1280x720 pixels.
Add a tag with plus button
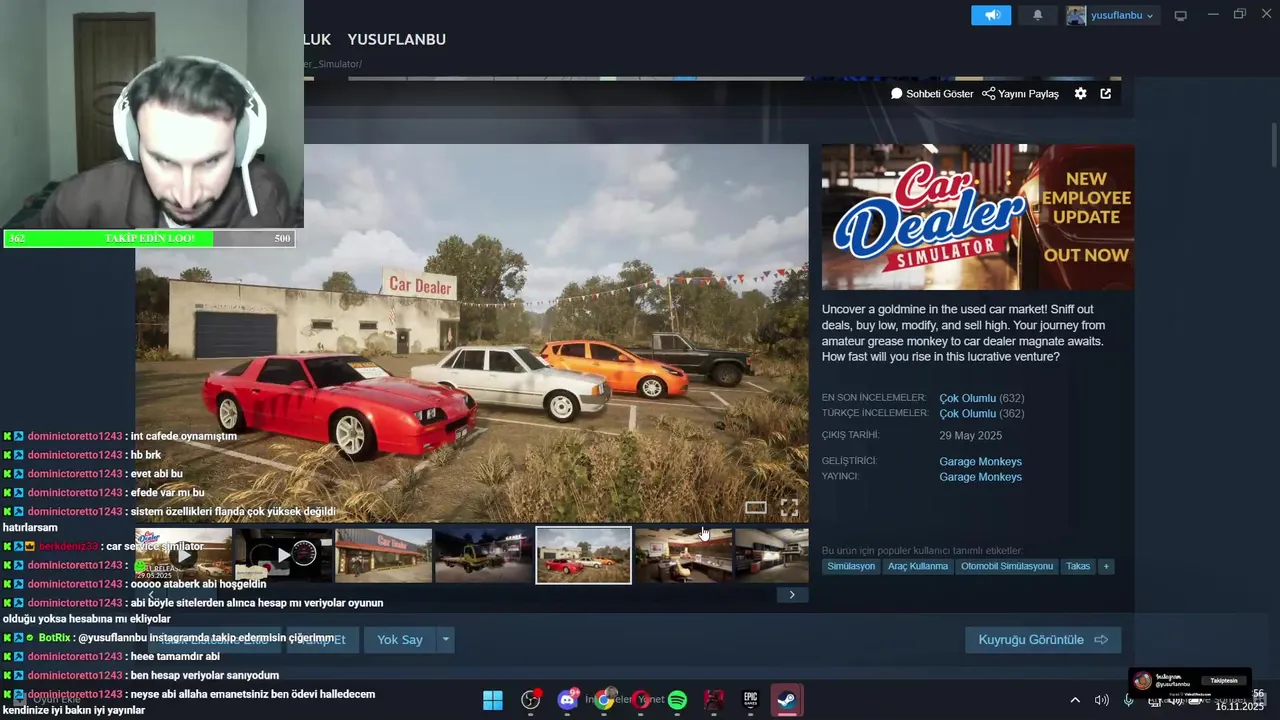click(x=1105, y=566)
